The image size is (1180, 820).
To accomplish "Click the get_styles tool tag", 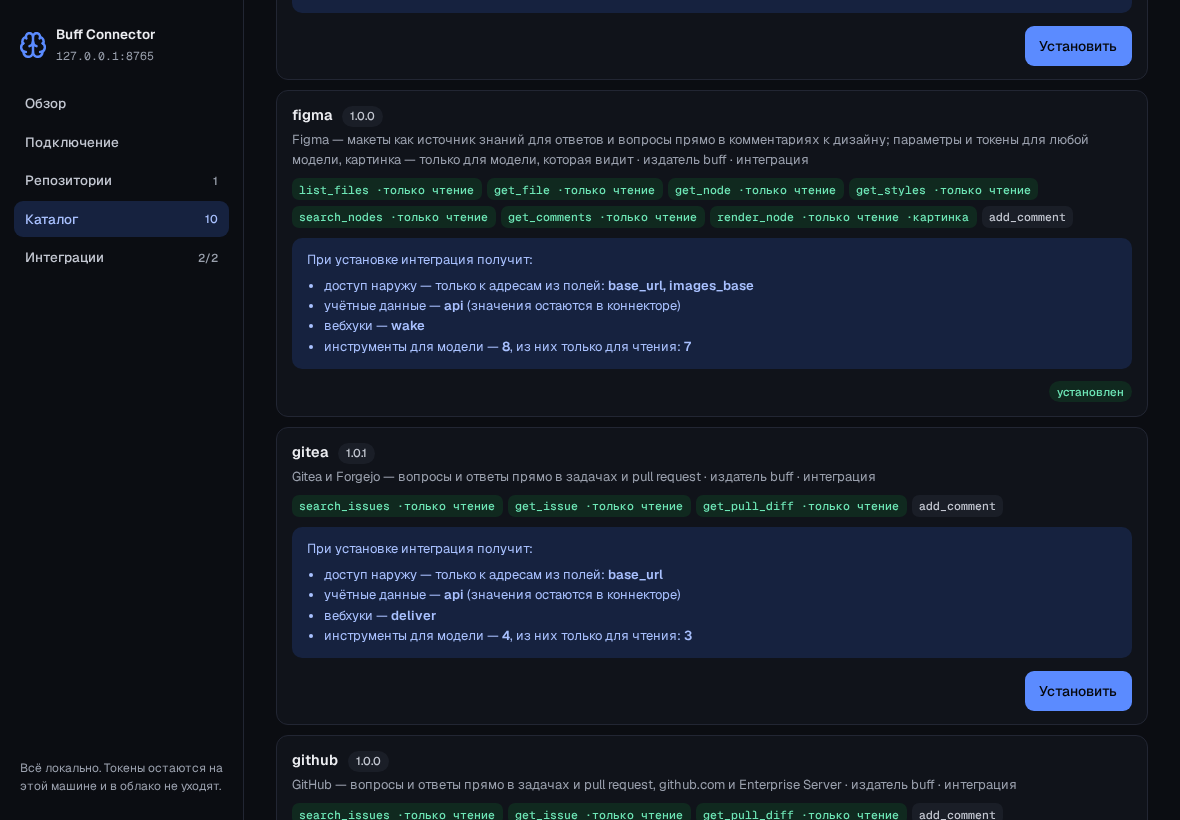I will point(943,190).
